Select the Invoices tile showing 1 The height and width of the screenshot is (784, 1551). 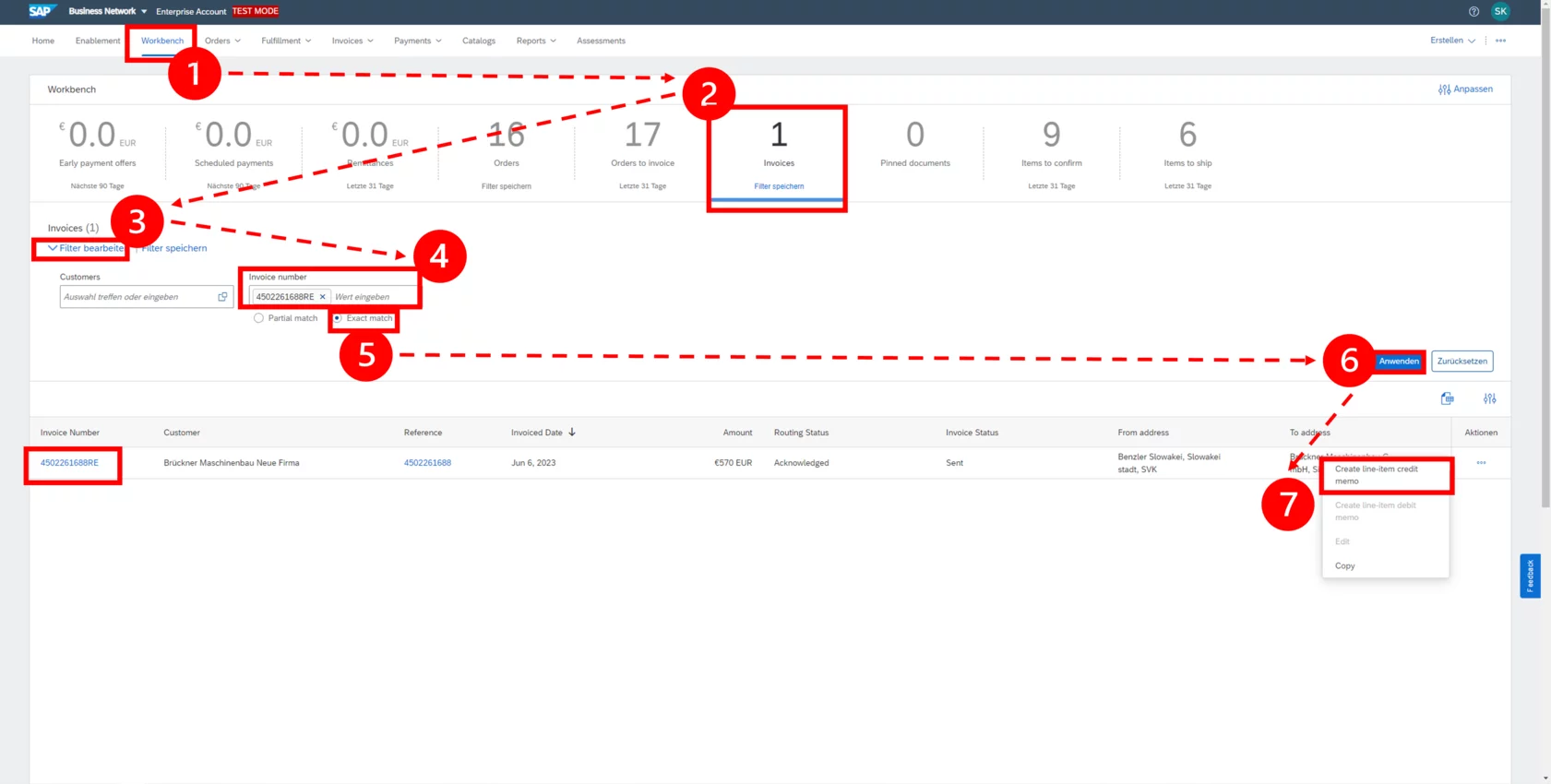(779, 154)
